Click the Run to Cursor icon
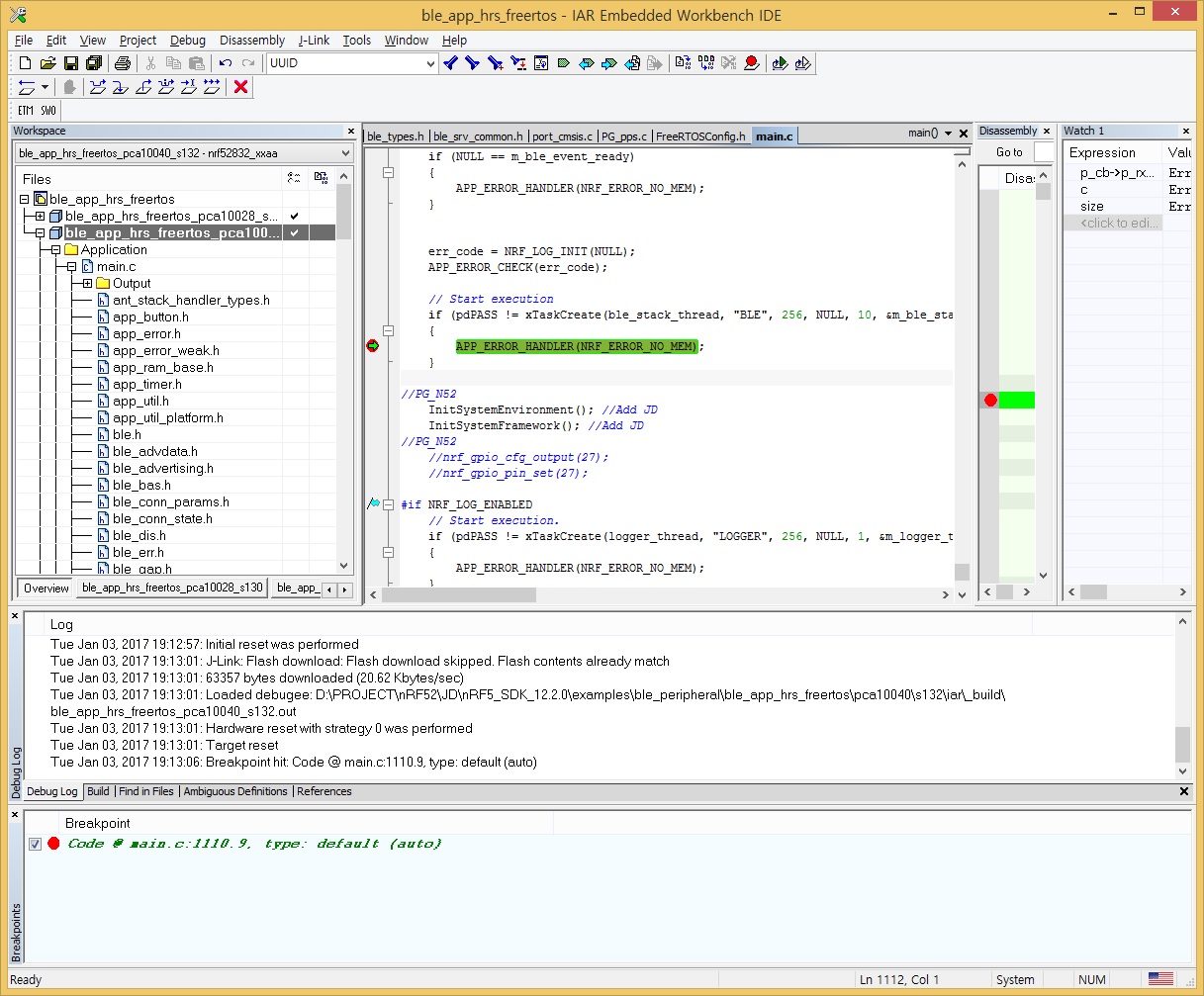Viewport: 1204px width, 996px height. (x=188, y=87)
